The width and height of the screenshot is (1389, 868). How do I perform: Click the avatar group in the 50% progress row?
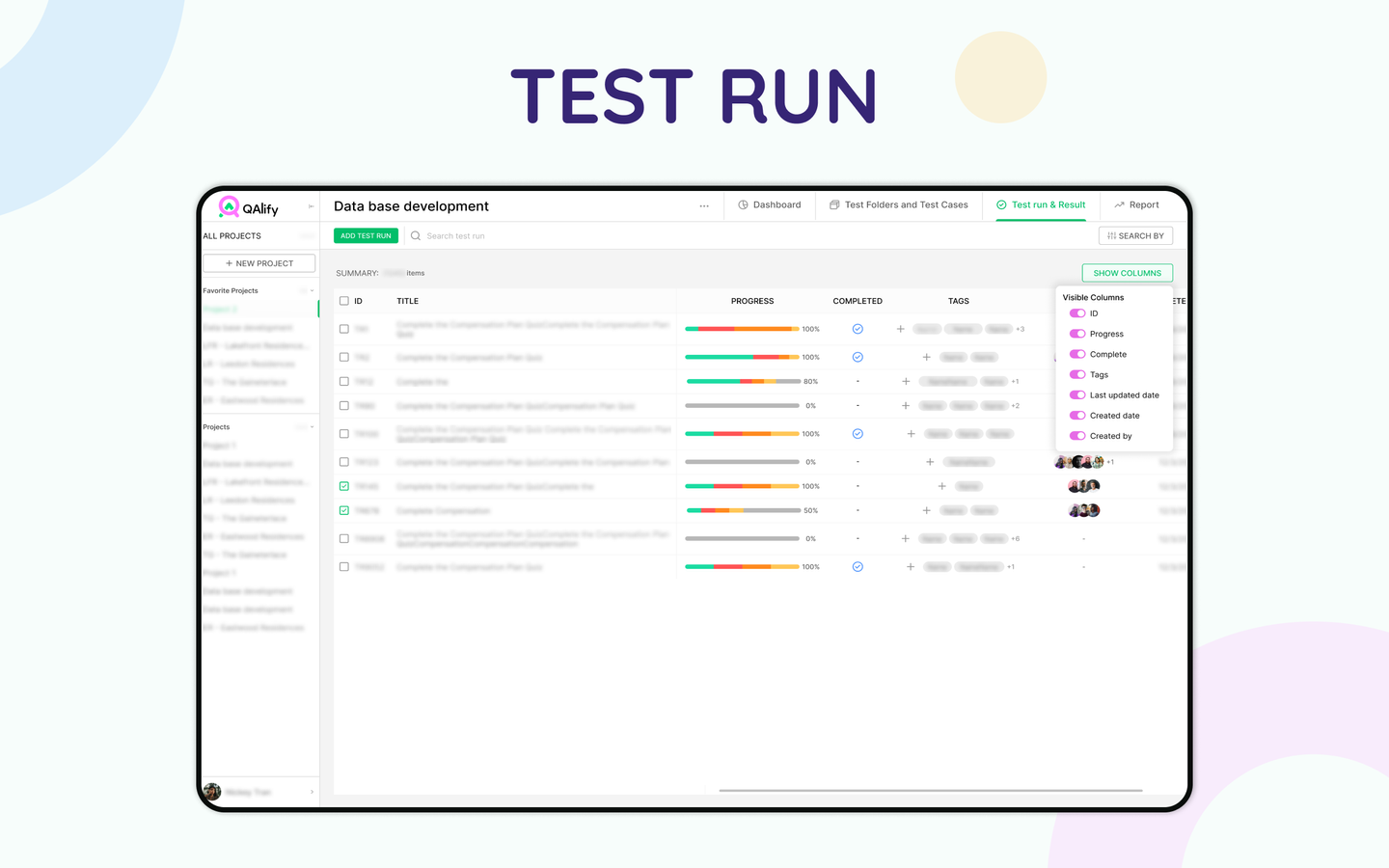click(x=1084, y=510)
